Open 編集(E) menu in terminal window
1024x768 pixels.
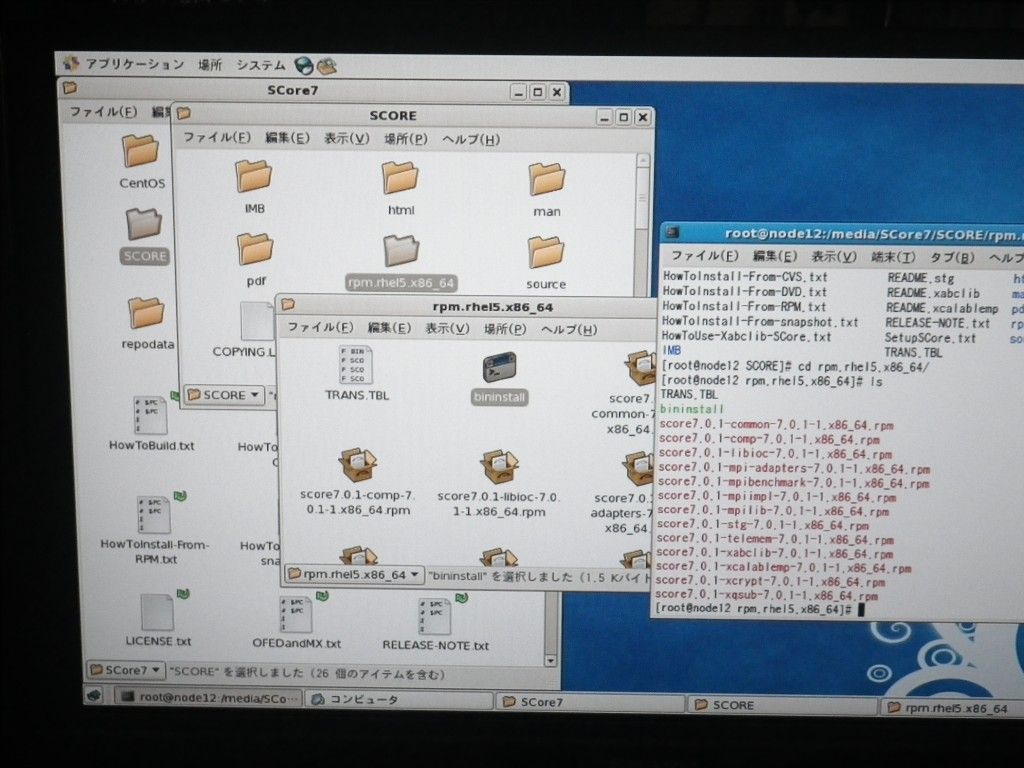[x=775, y=256]
